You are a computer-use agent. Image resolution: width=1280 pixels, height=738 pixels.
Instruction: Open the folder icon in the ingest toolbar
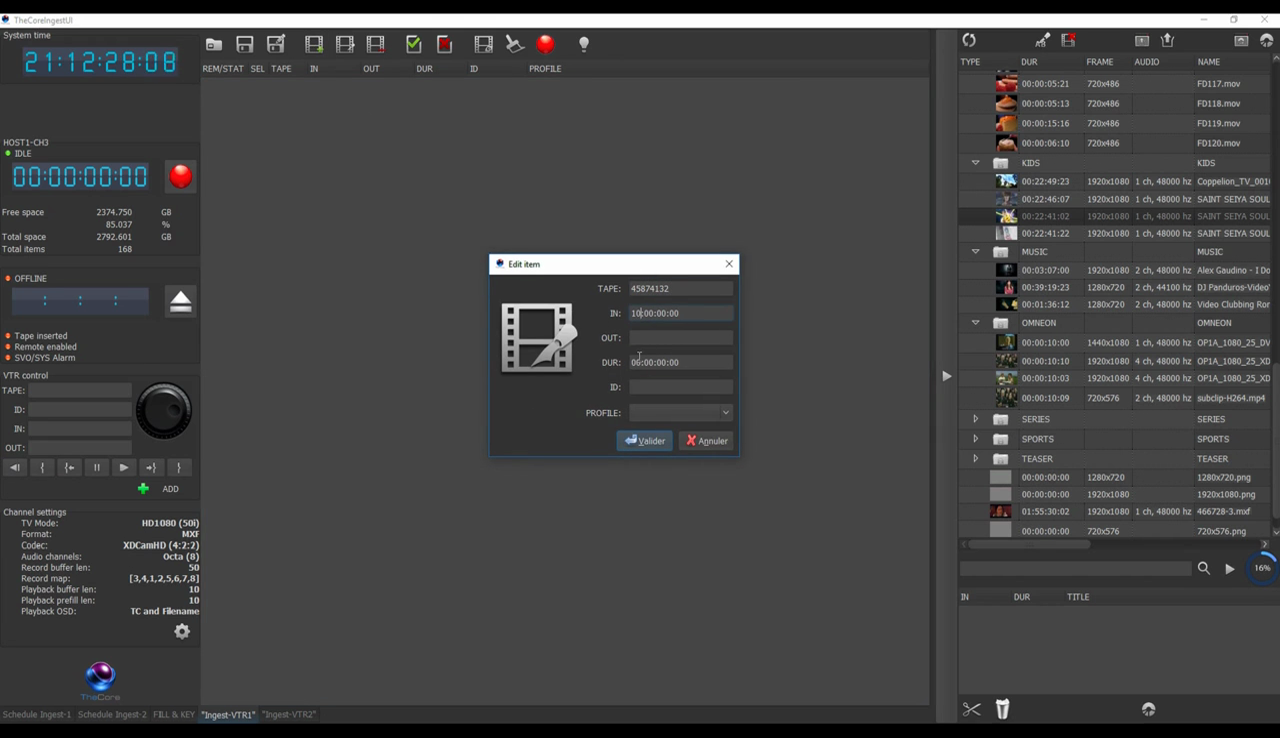click(x=214, y=44)
